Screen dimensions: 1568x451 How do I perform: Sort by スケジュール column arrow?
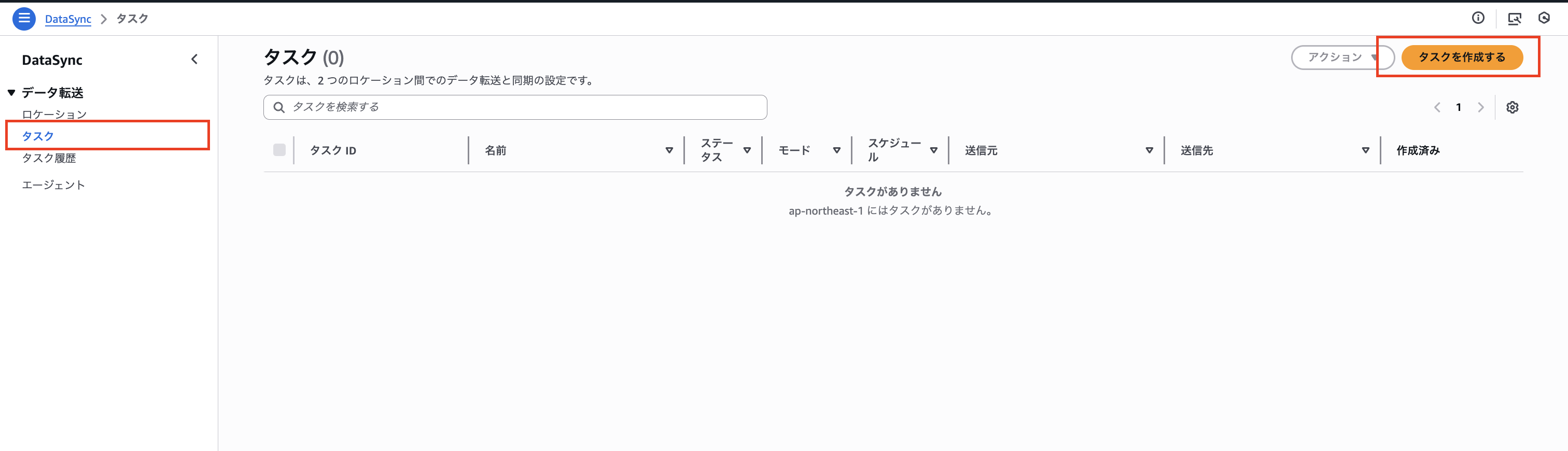[x=934, y=150]
